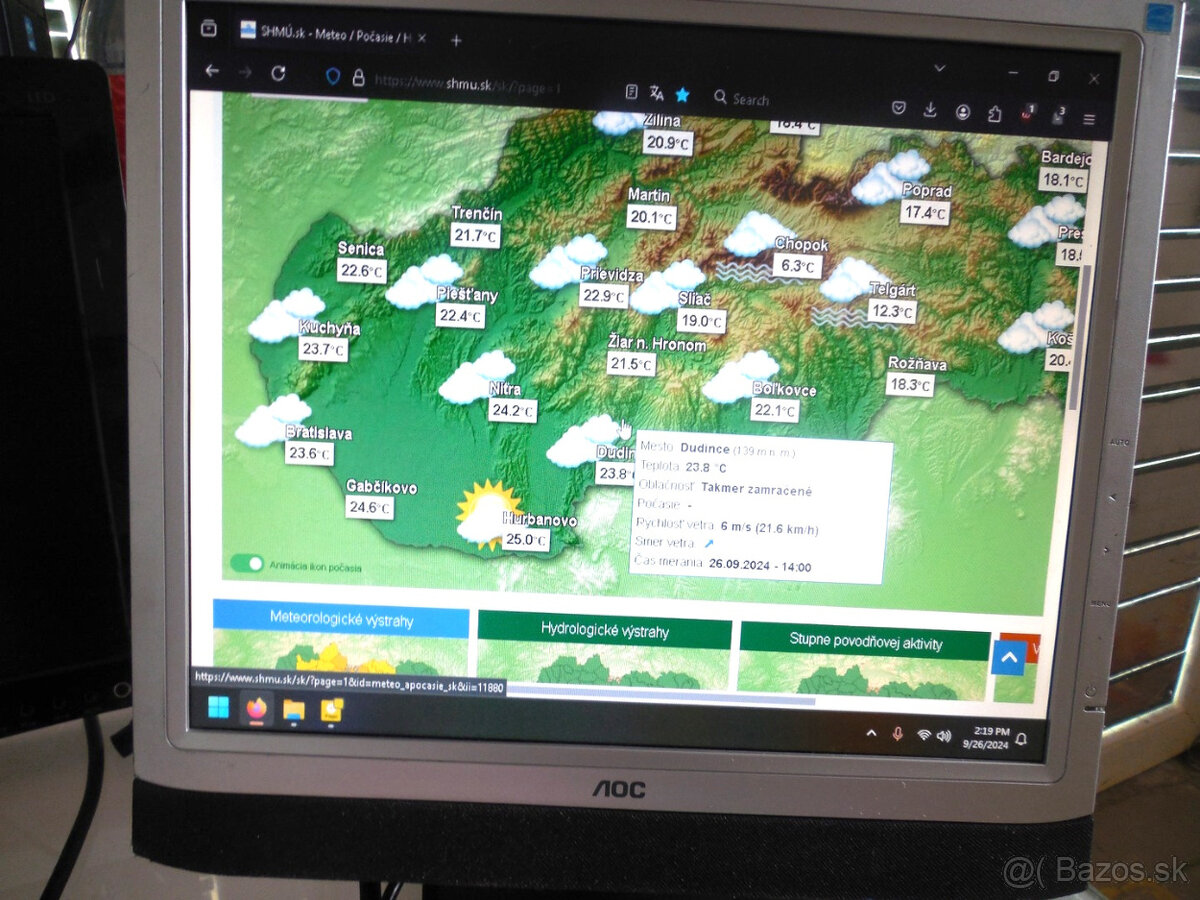This screenshot has width=1200, height=900.
Task: Open the page translation icon
Action: (656, 93)
